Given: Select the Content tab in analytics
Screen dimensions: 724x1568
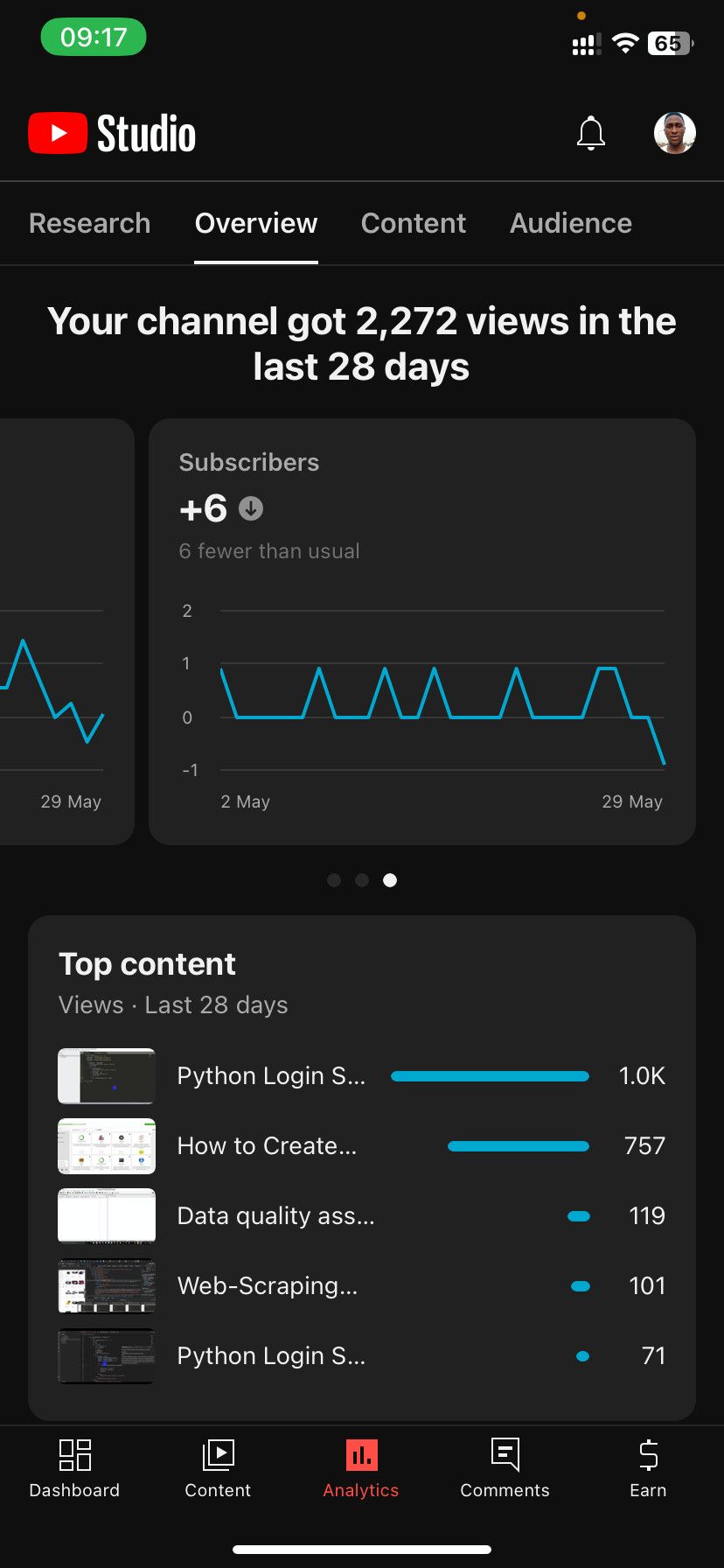Looking at the screenshot, I should click(413, 223).
